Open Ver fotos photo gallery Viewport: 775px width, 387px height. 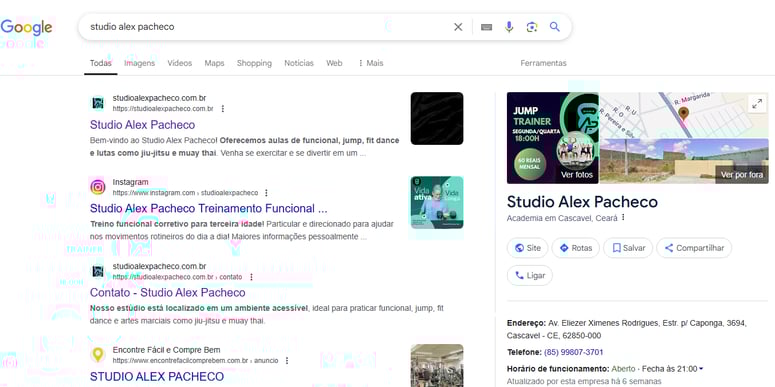[x=553, y=138]
